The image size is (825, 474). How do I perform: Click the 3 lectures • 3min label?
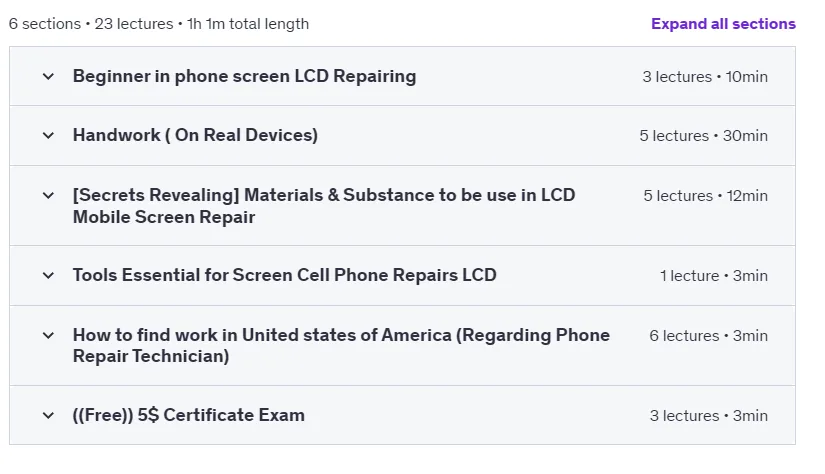tap(709, 416)
